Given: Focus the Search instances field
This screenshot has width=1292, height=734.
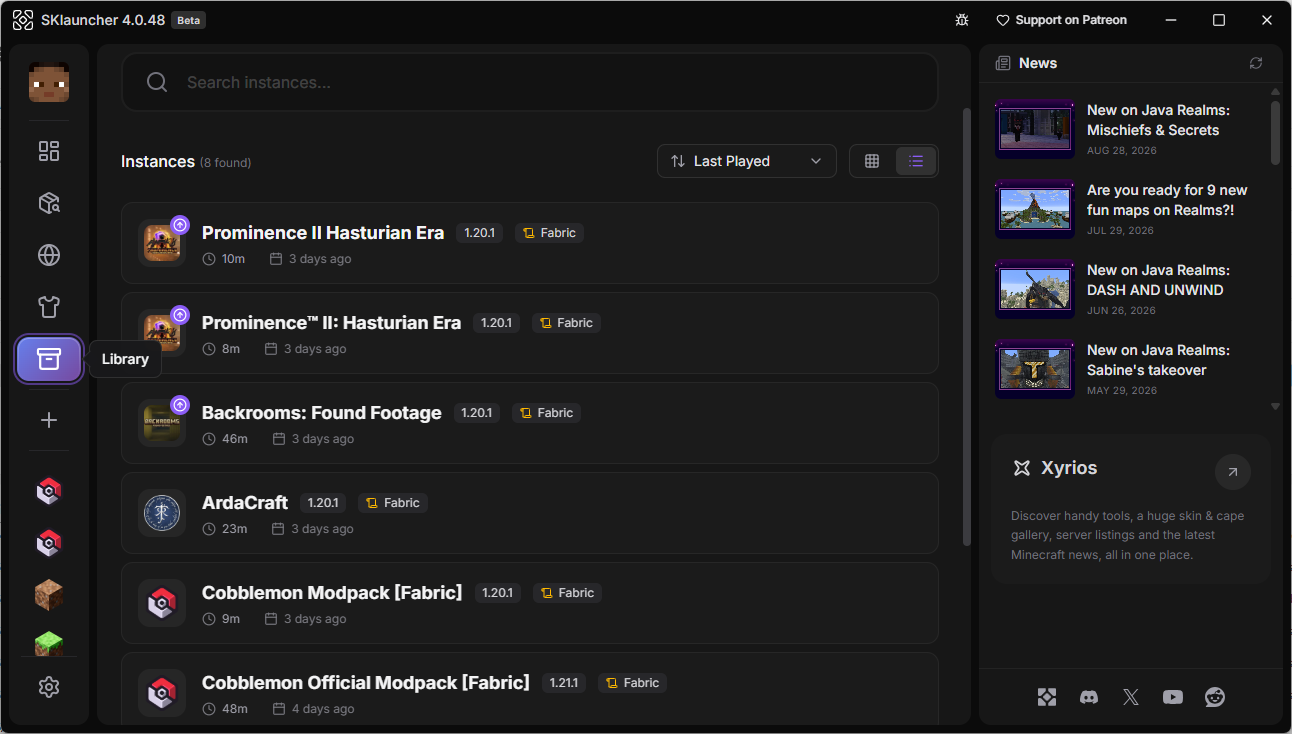Looking at the screenshot, I should [530, 82].
